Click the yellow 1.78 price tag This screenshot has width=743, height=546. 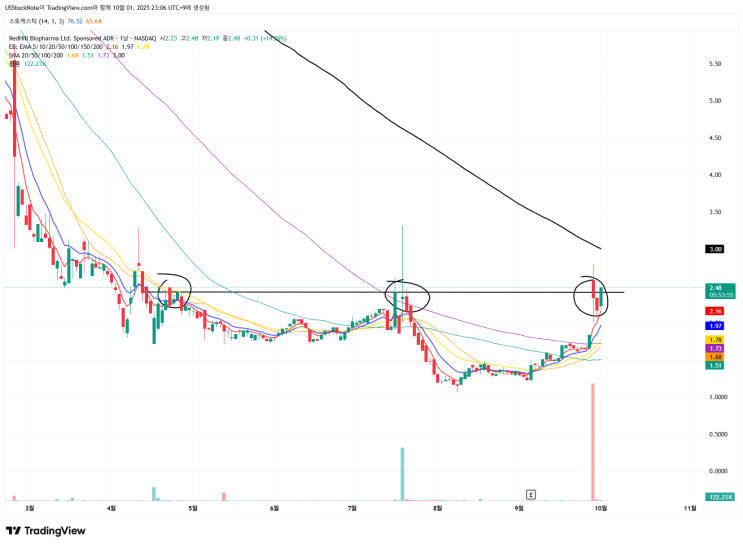pos(715,340)
